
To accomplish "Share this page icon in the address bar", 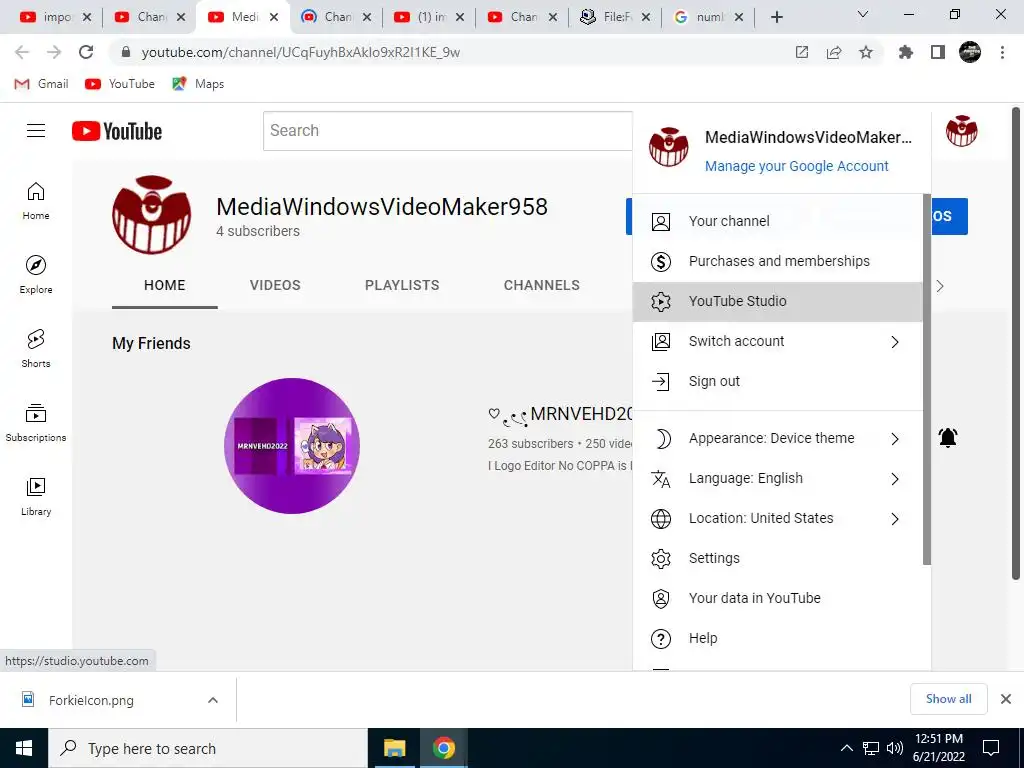I will point(833,52).
